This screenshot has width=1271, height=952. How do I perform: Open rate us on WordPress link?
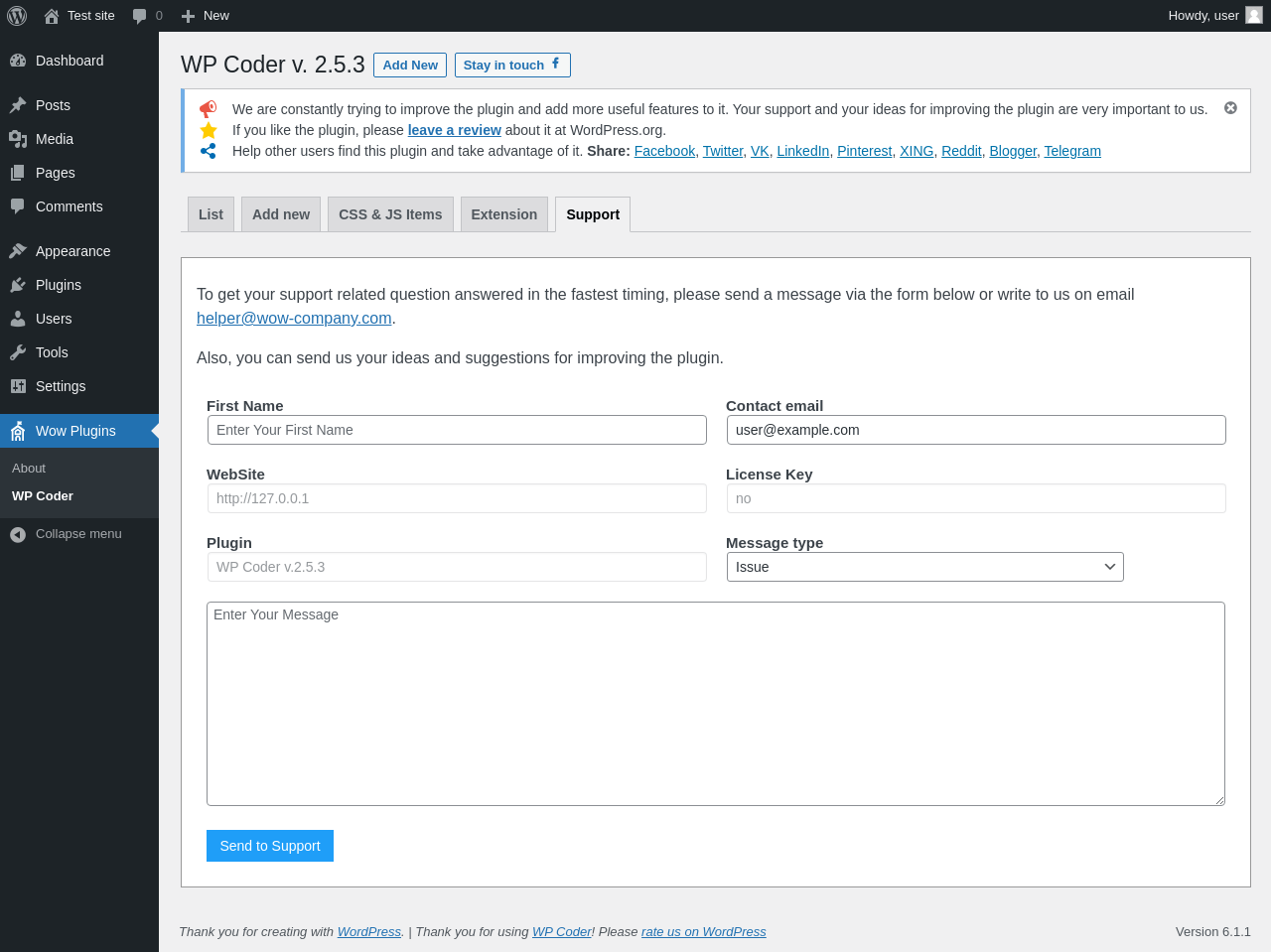pyautogui.click(x=704, y=932)
